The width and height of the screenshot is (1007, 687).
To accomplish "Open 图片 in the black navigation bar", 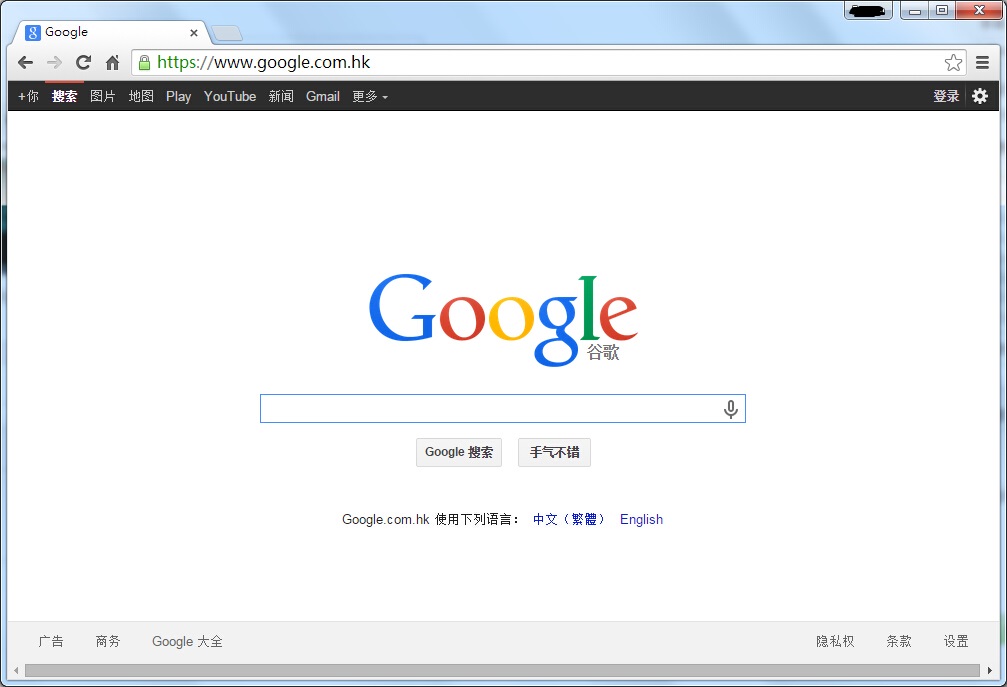I will [103, 96].
